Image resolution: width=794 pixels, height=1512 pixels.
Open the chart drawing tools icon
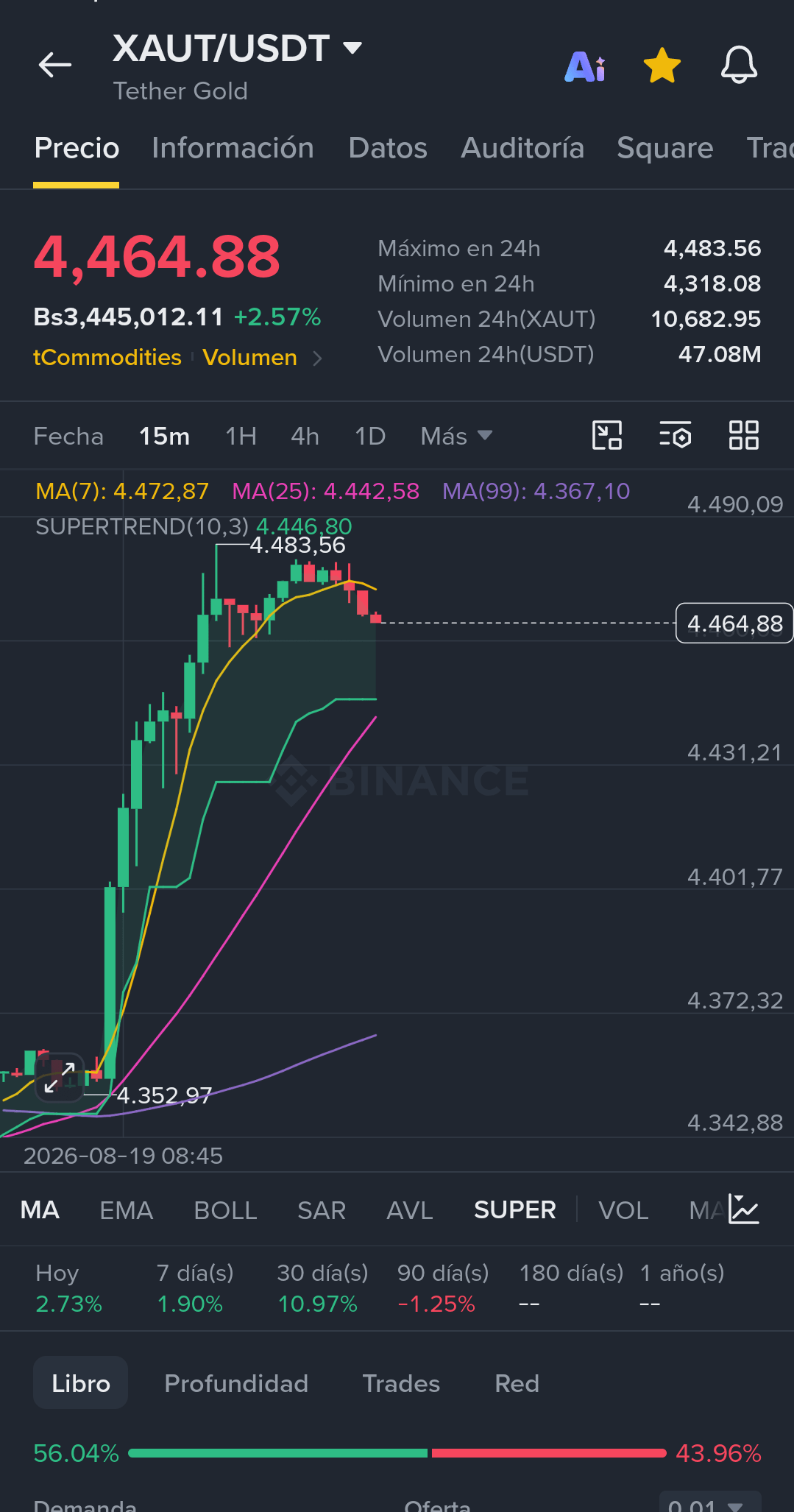coord(607,435)
